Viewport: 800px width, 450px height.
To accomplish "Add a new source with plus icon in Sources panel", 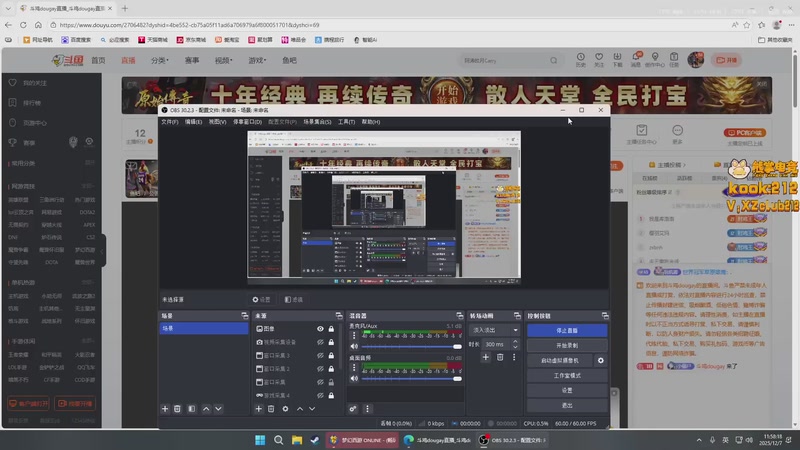I will (259, 409).
